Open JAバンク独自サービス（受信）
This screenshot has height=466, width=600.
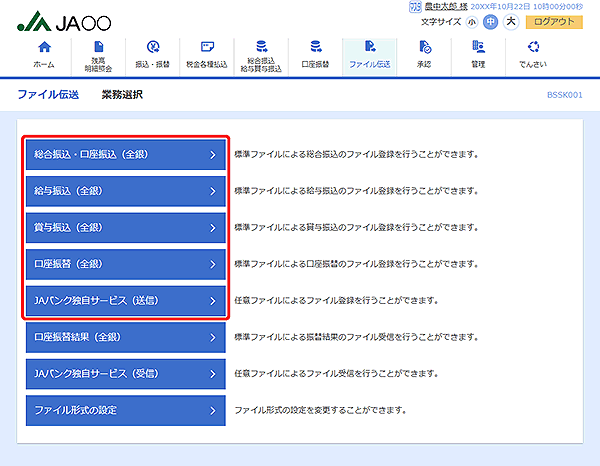pos(126,374)
